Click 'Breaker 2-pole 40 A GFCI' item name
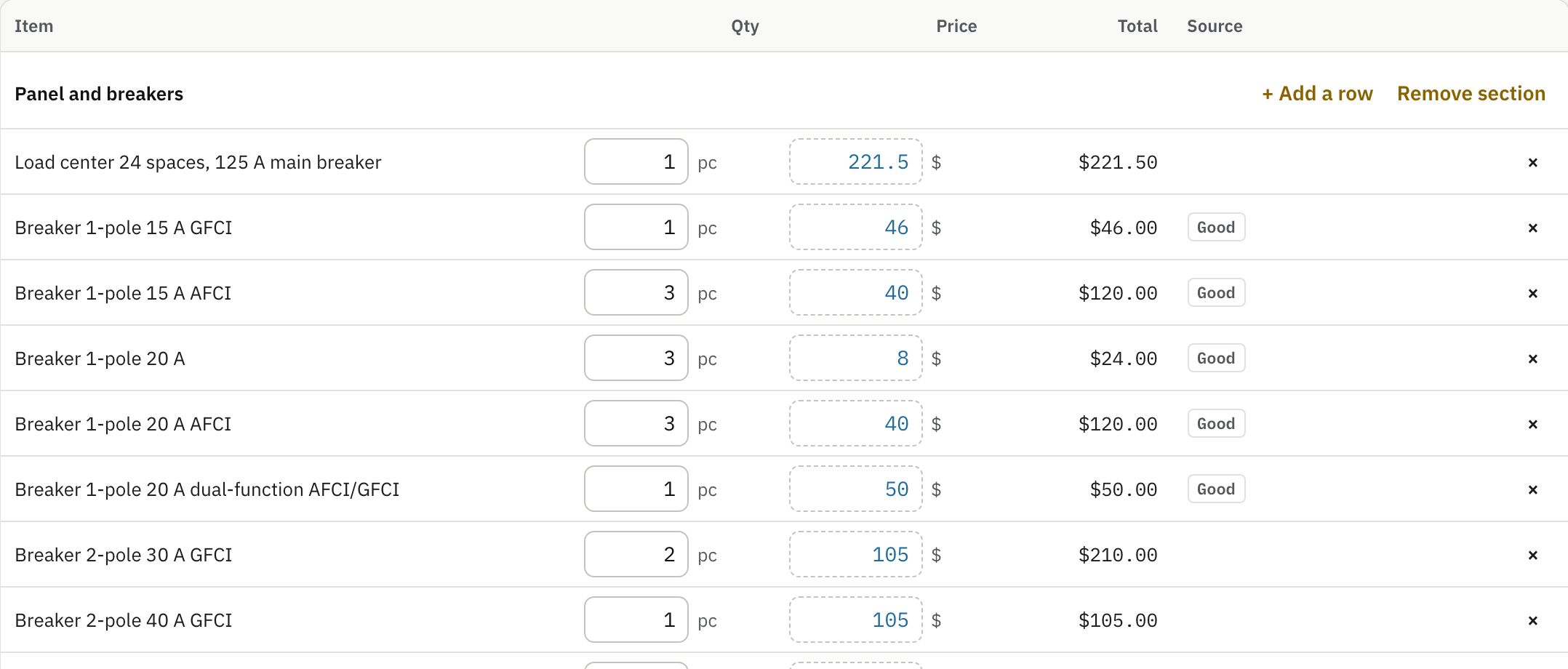Screen dimensions: 1568x669 pyautogui.click(x=124, y=620)
